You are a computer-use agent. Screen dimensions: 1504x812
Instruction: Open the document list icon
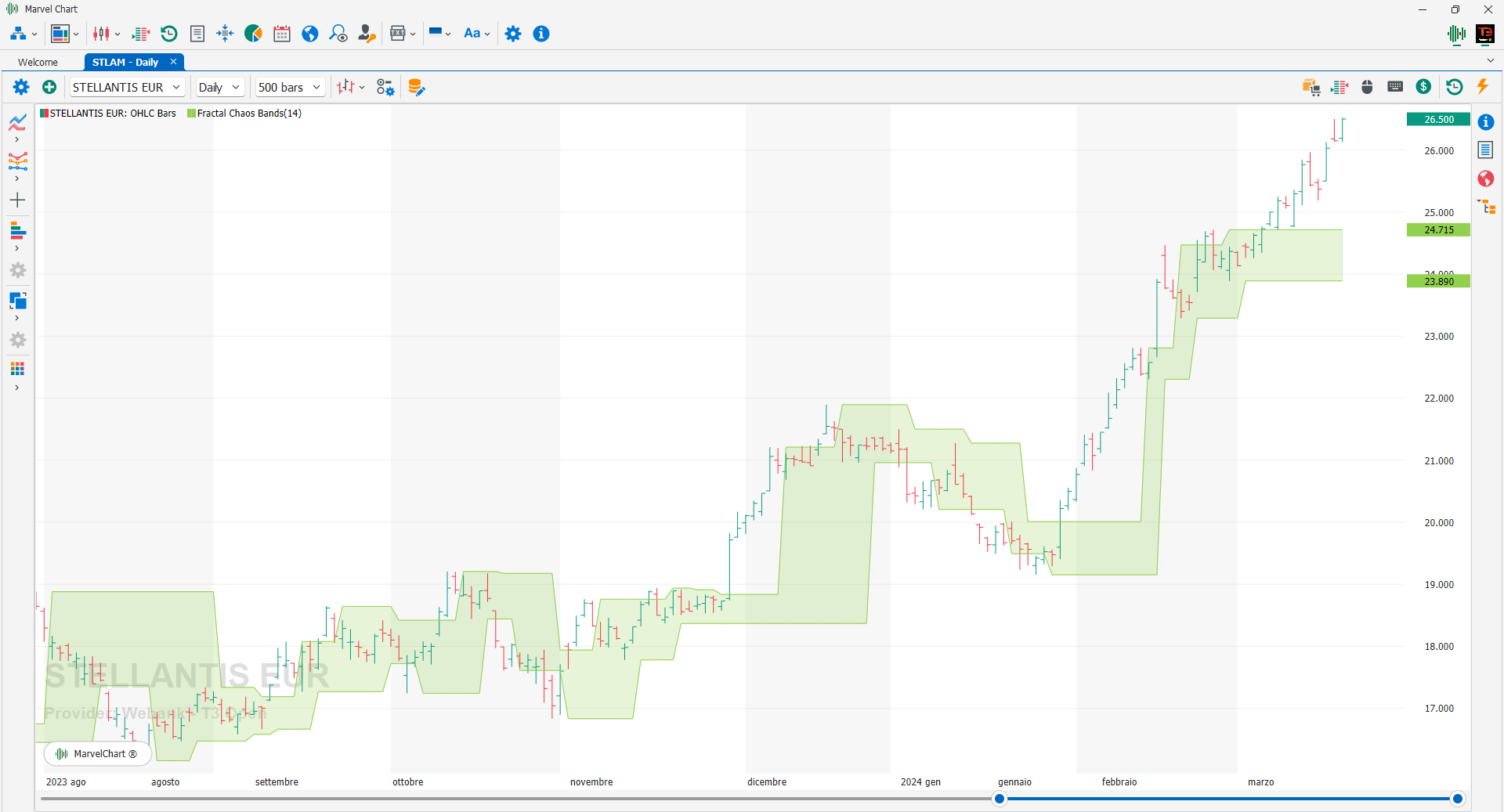tap(197, 34)
